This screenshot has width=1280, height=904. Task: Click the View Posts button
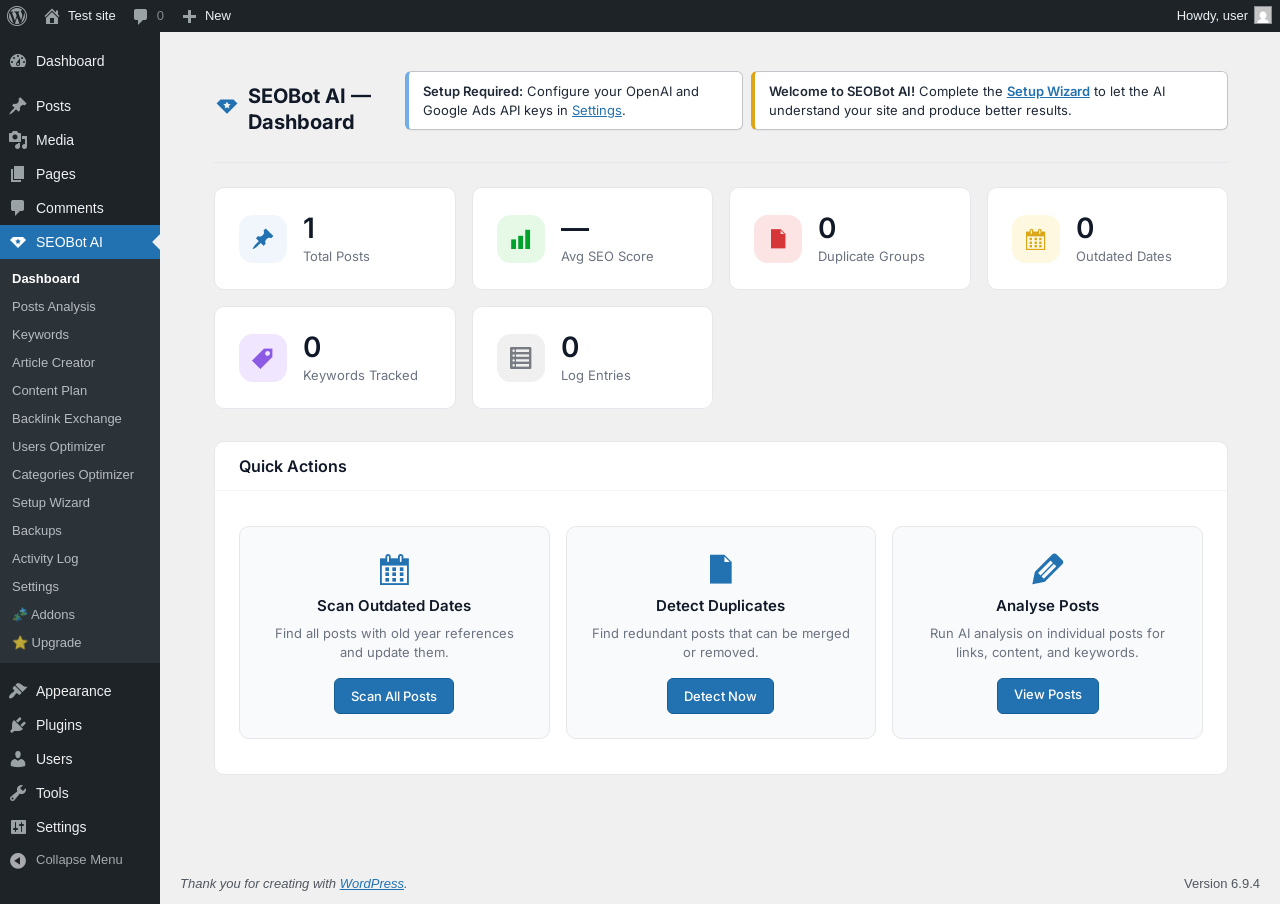pyautogui.click(x=1047, y=695)
